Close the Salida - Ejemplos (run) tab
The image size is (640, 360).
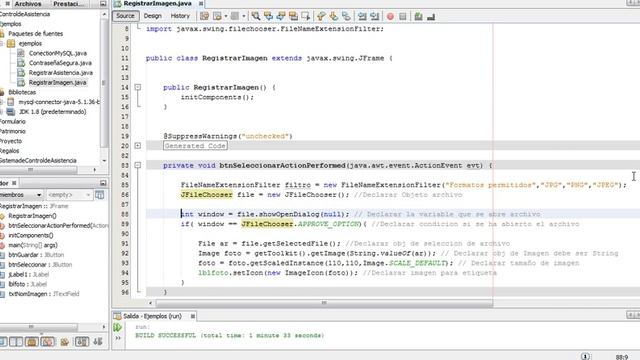click(x=193, y=316)
